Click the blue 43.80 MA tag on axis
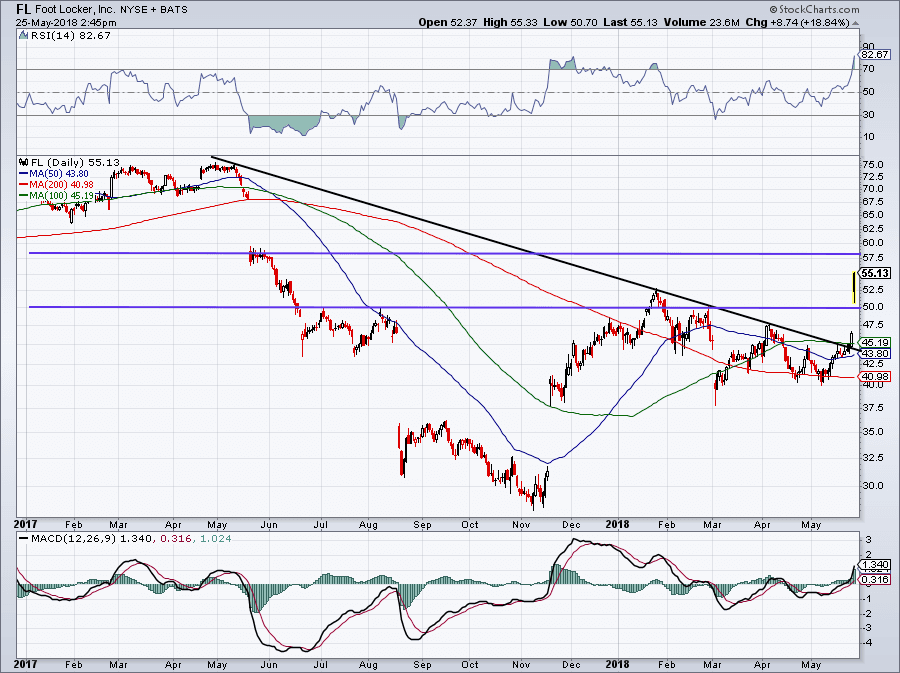The width and height of the screenshot is (900, 673). [x=875, y=353]
